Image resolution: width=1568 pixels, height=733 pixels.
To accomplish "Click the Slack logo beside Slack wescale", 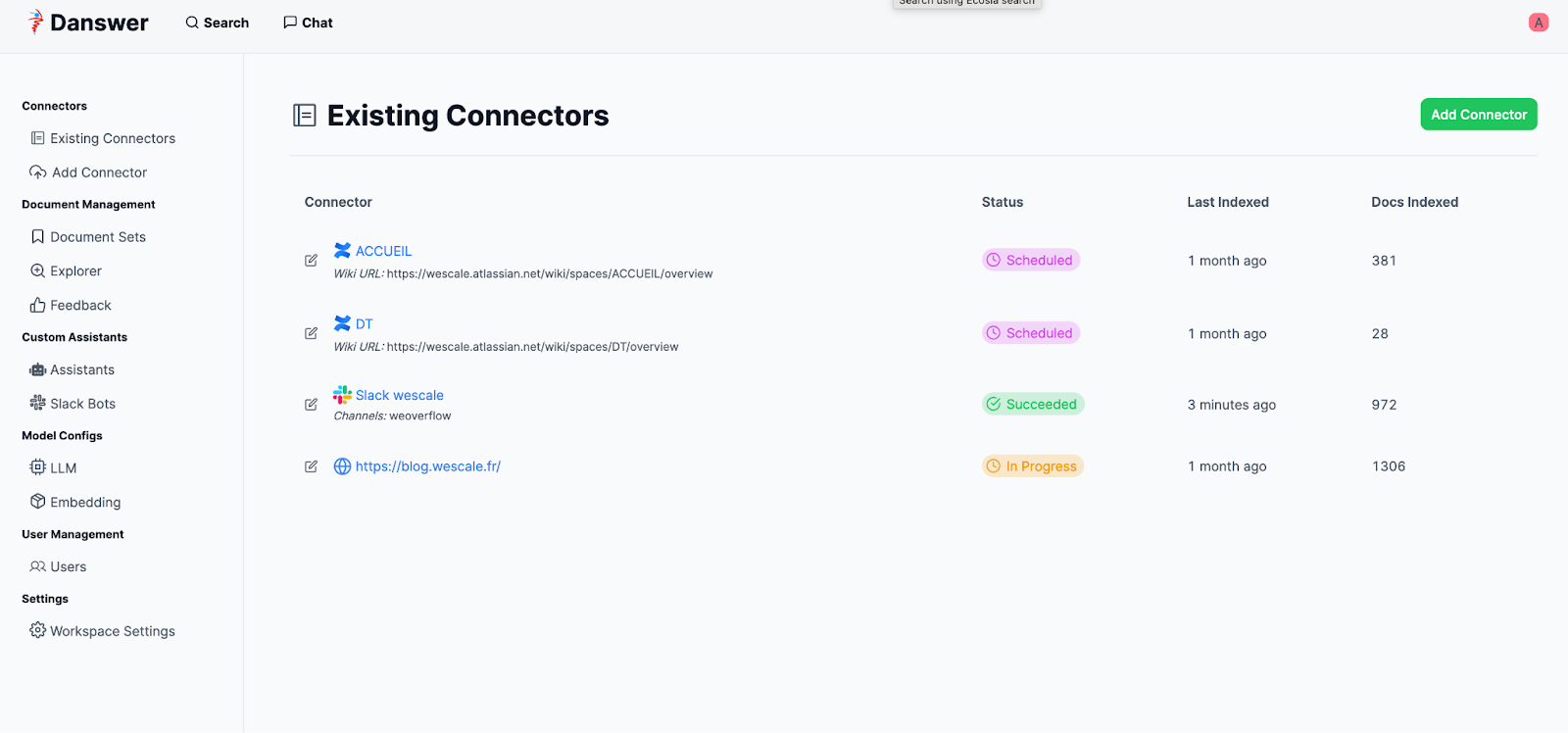I will [342, 395].
